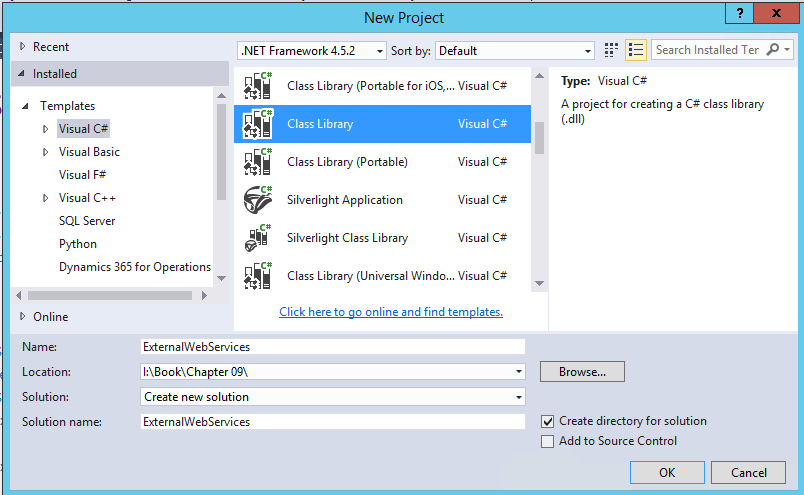Viewport: 804px width, 495px height.
Task: Click the OK button
Action: click(x=667, y=472)
